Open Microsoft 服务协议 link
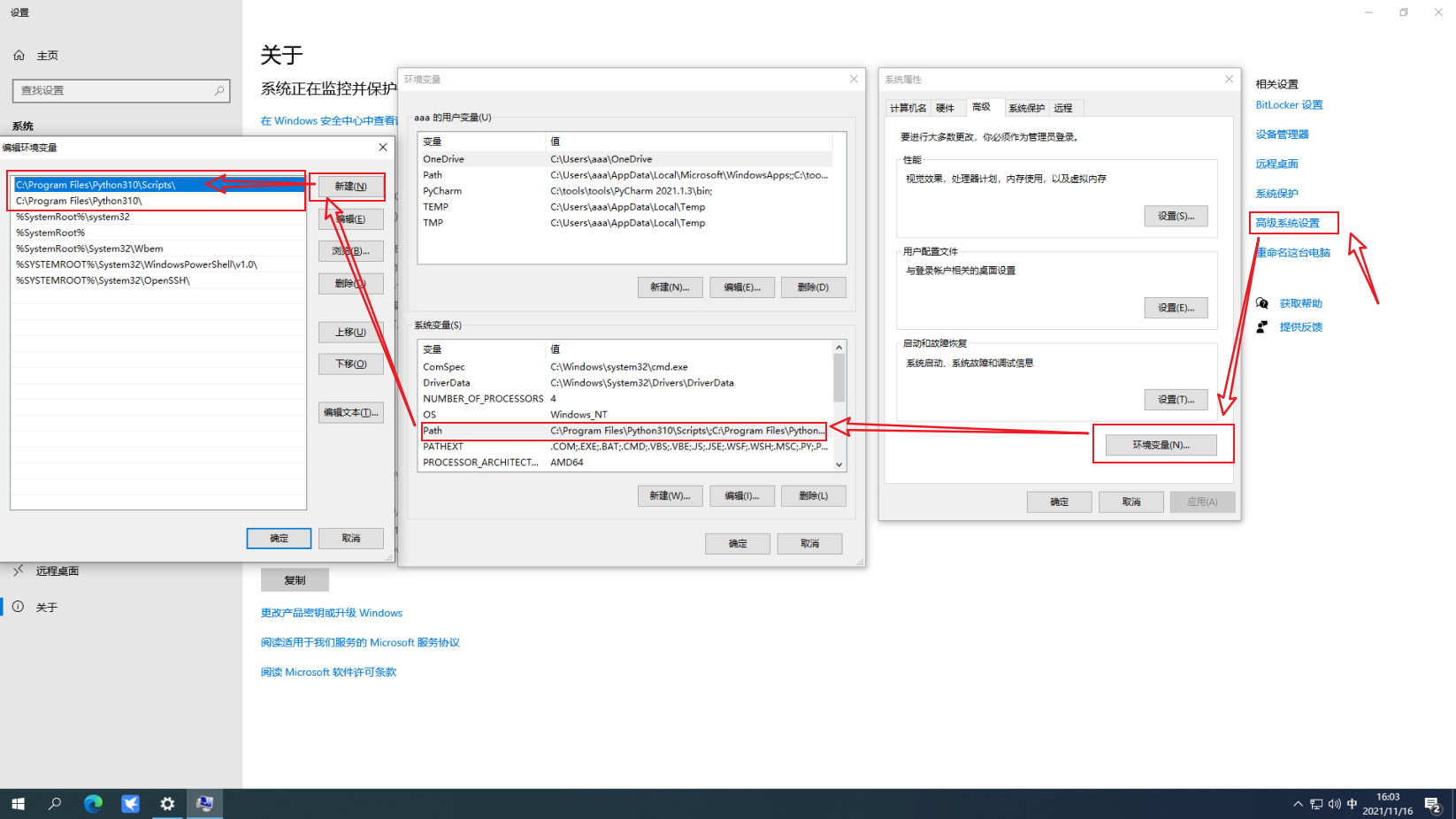This screenshot has height=819, width=1456. [360, 643]
